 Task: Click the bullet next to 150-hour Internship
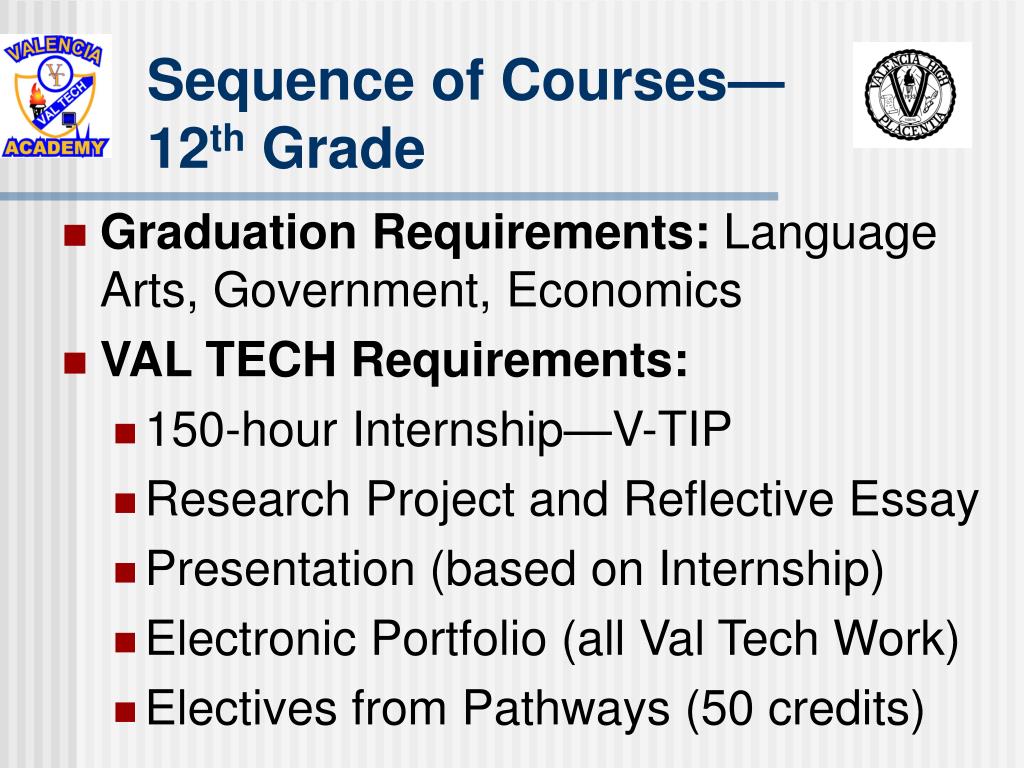pos(125,434)
